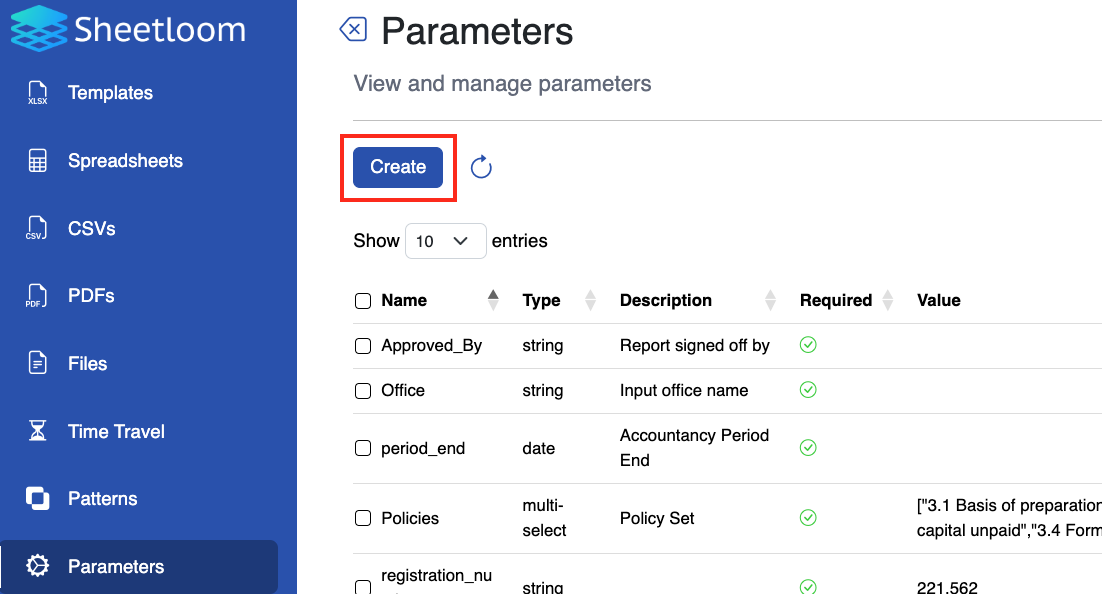Select Templates from the navigation menu
The height and width of the screenshot is (594, 1102).
coord(110,92)
